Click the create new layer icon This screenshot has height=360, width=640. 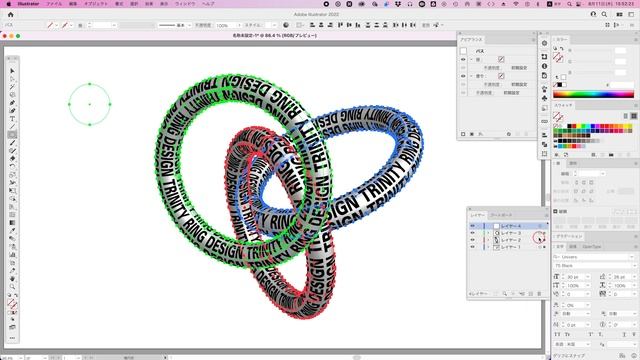[x=531, y=294]
